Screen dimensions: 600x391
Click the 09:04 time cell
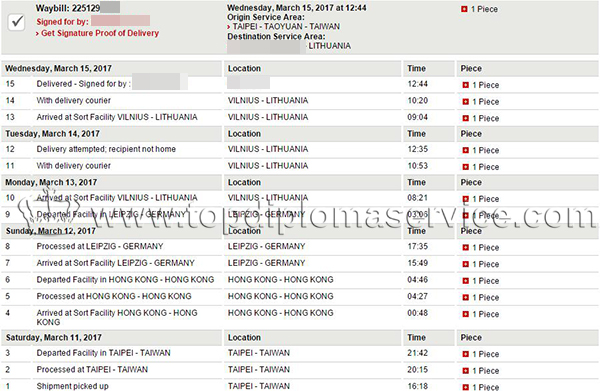tap(417, 117)
